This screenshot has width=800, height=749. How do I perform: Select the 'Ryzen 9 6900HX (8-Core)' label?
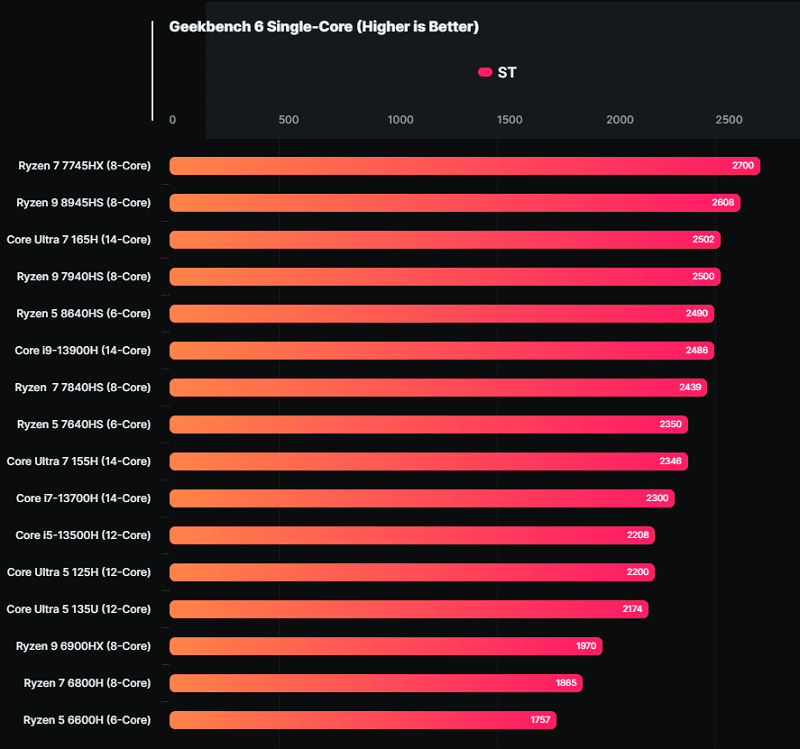(x=83, y=646)
